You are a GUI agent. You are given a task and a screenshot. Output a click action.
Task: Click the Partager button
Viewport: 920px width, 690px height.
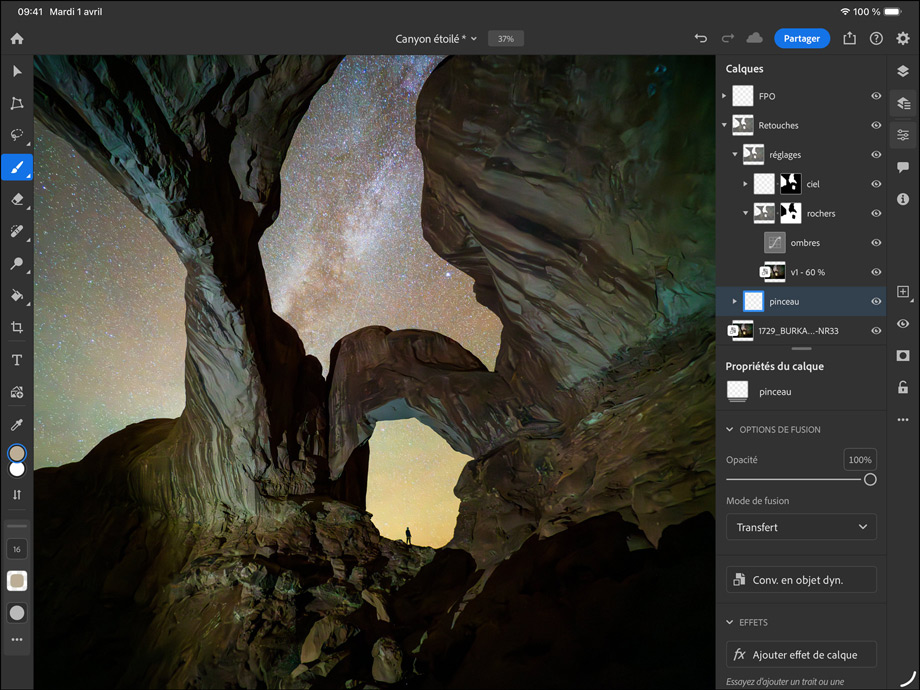coord(801,38)
